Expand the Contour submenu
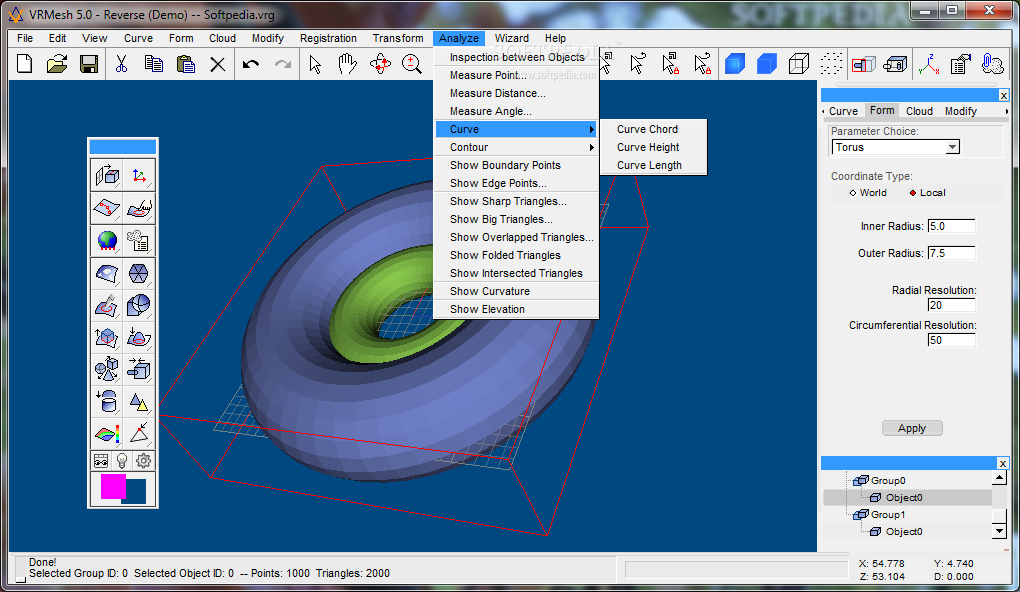 click(x=517, y=148)
